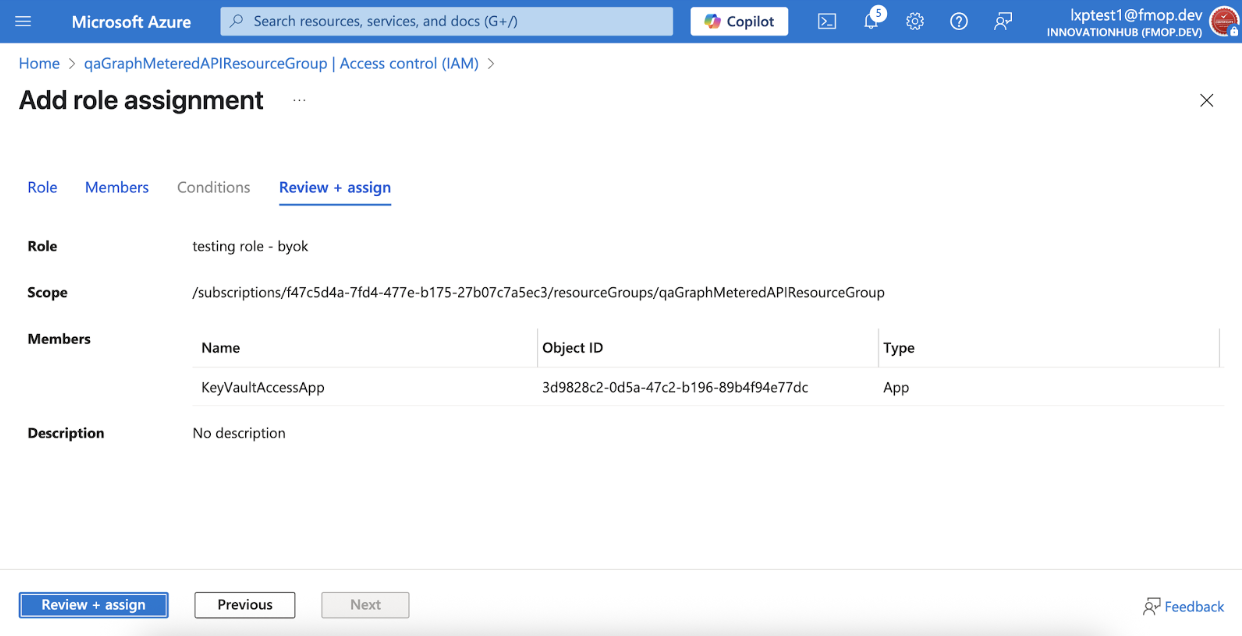
Task: Click the Copilot button
Action: (739, 21)
